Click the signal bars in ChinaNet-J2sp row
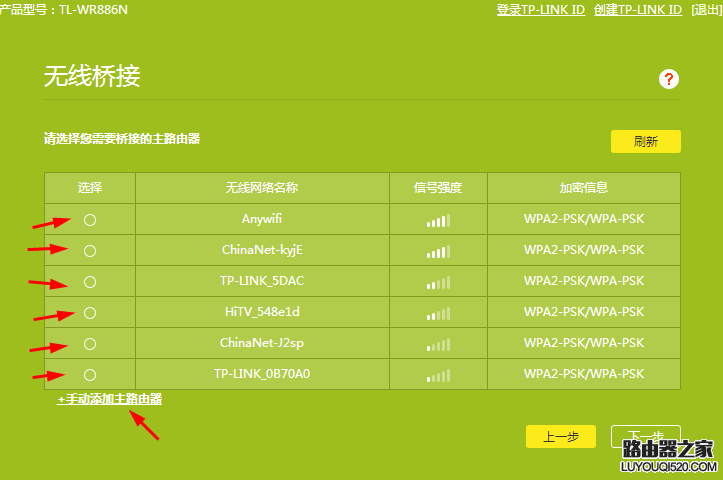 coord(438,345)
